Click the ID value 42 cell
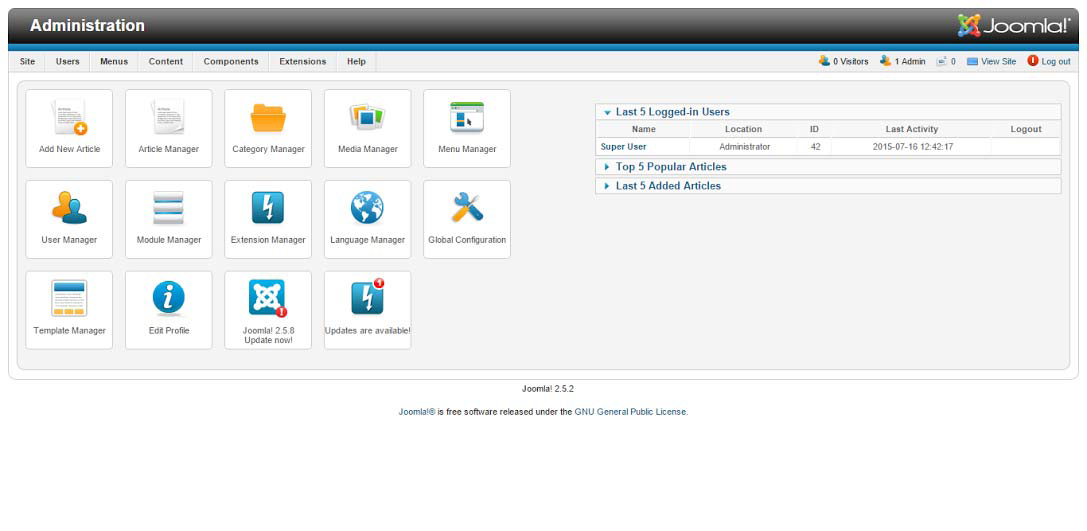The image size is (1087, 531). point(815,147)
